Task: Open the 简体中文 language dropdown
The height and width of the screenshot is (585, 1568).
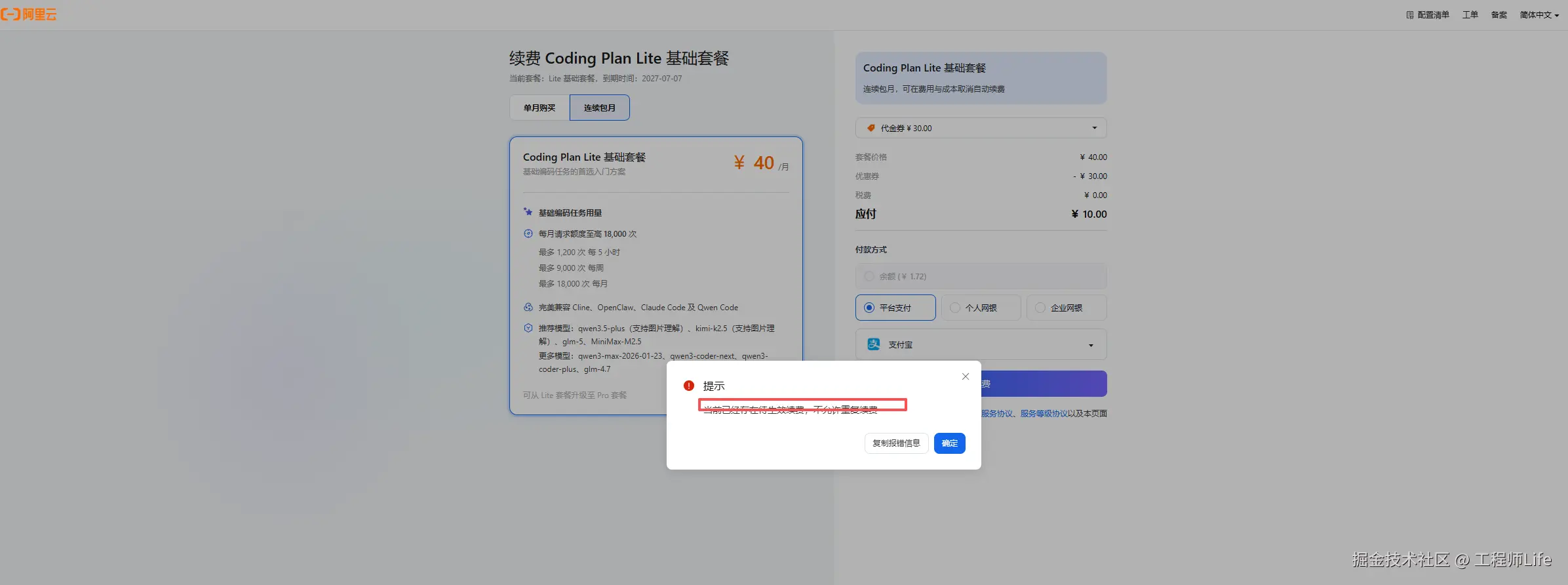Action: click(x=1539, y=15)
